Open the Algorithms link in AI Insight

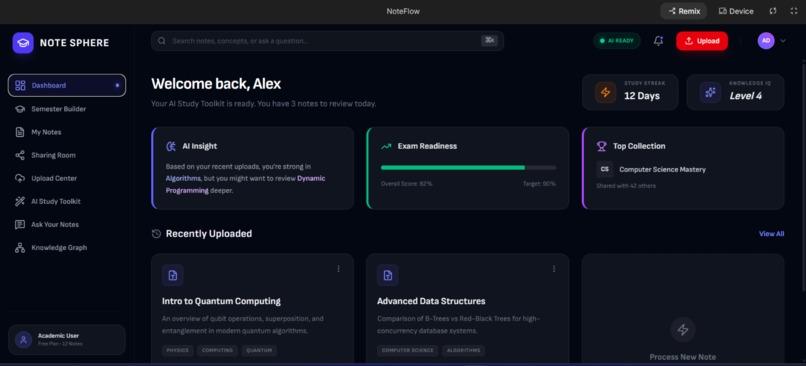(183, 178)
